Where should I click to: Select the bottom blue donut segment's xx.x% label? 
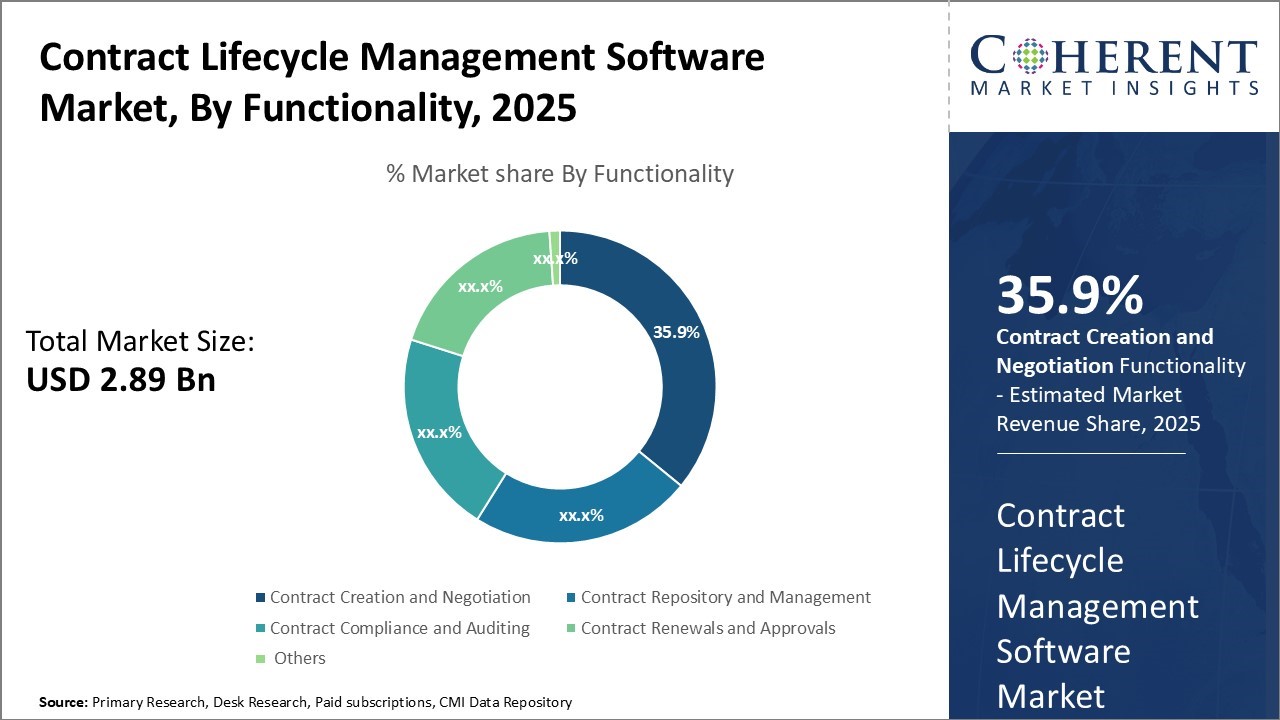tap(581, 516)
